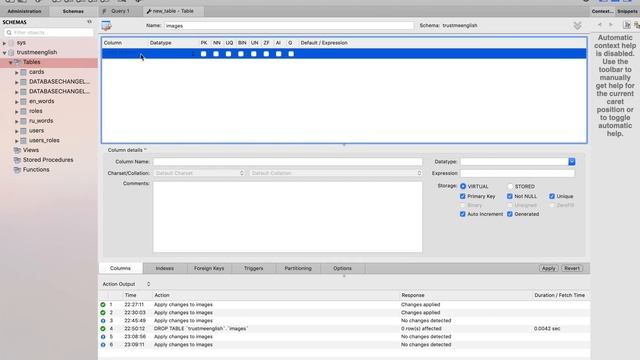Select the ru_words table label
This screenshot has width=640, height=360.
pos(41,121)
